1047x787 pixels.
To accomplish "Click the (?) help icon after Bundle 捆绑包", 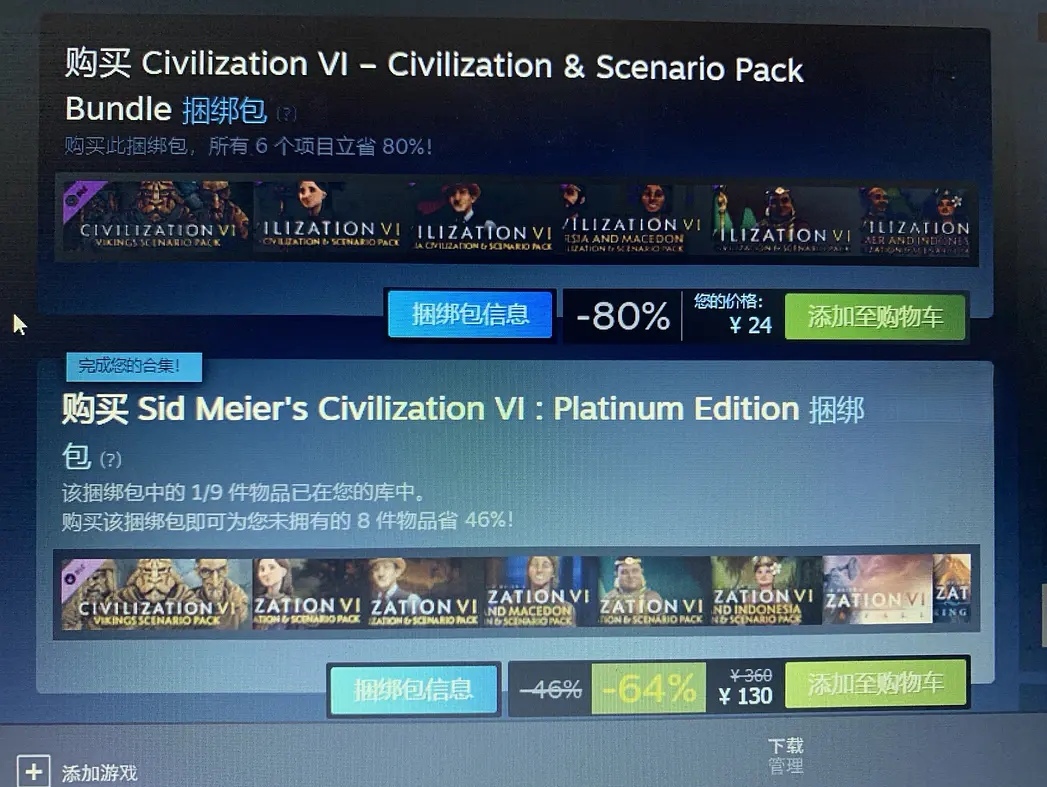I will click(286, 114).
